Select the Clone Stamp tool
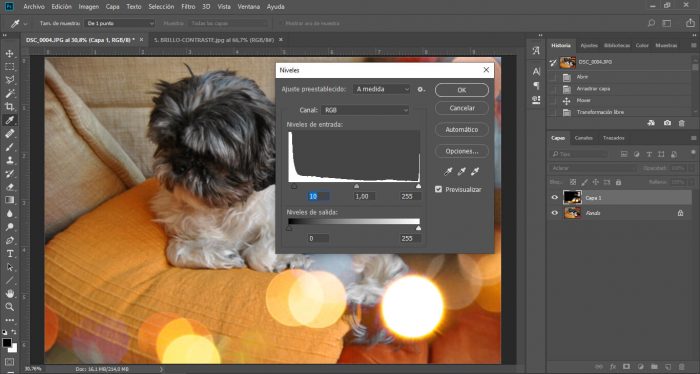700x374 pixels. point(9,160)
